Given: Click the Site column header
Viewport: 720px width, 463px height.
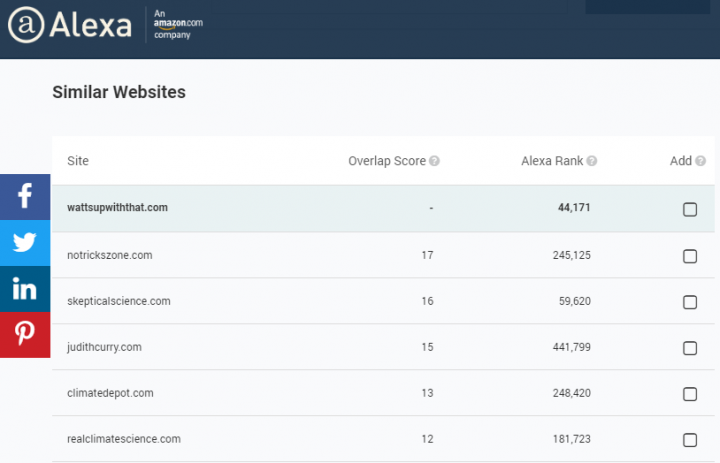Looking at the screenshot, I should (78, 161).
